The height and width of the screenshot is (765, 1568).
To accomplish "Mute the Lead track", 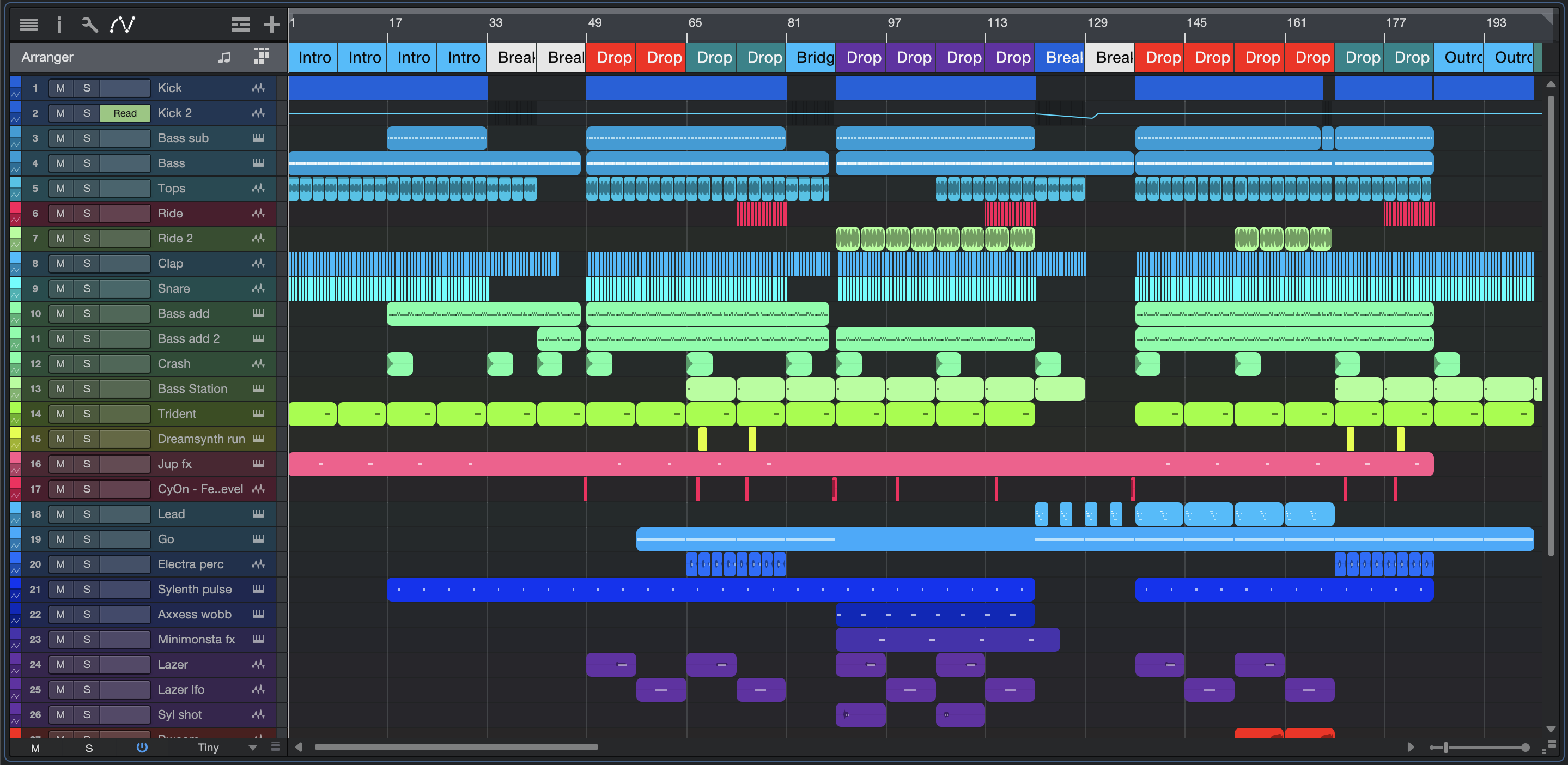I will [60, 514].
